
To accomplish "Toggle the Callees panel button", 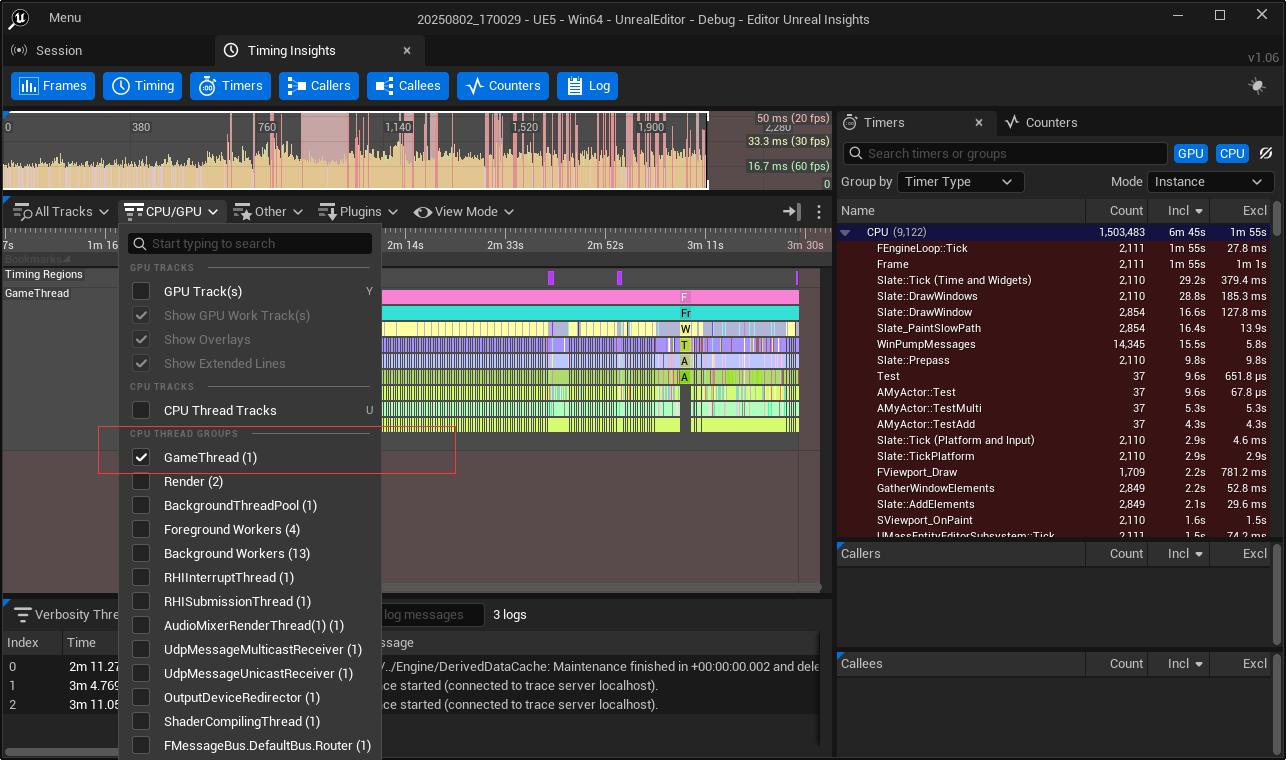I will 408,86.
